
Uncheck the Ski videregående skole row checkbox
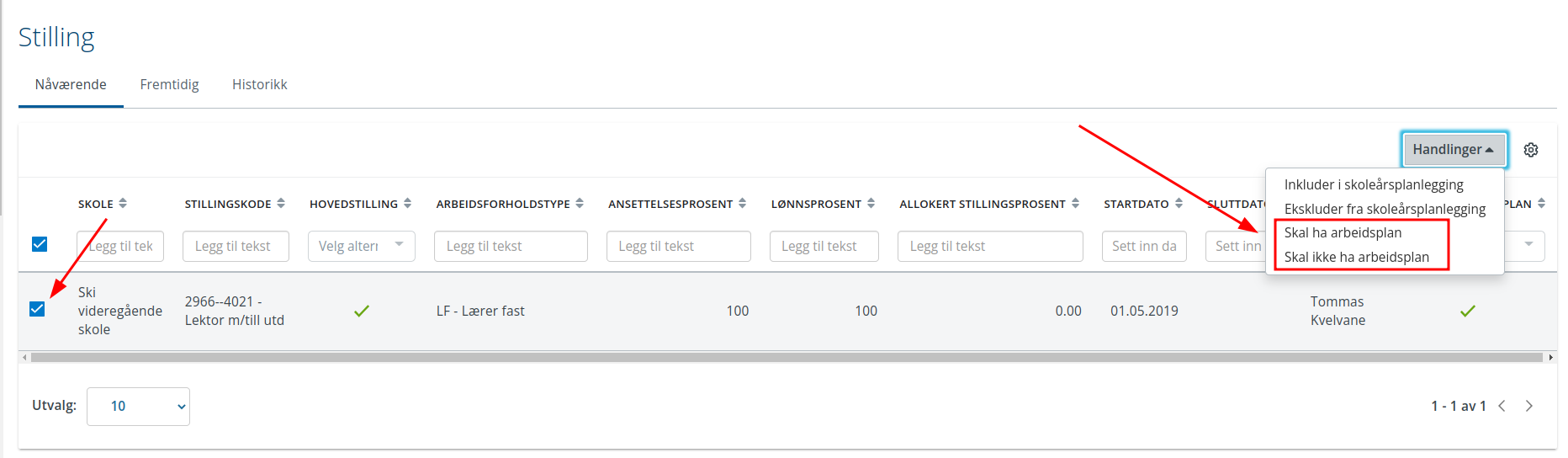coord(37,309)
